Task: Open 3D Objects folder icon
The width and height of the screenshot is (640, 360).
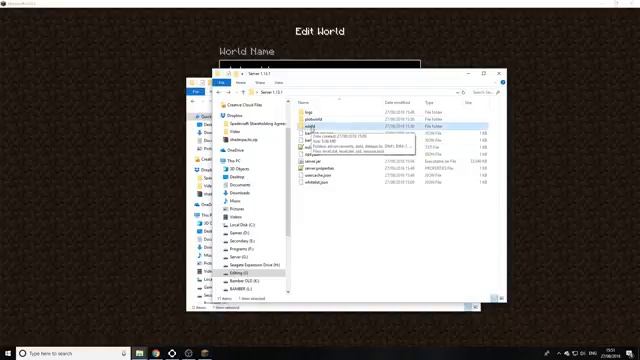Action: pos(226,169)
